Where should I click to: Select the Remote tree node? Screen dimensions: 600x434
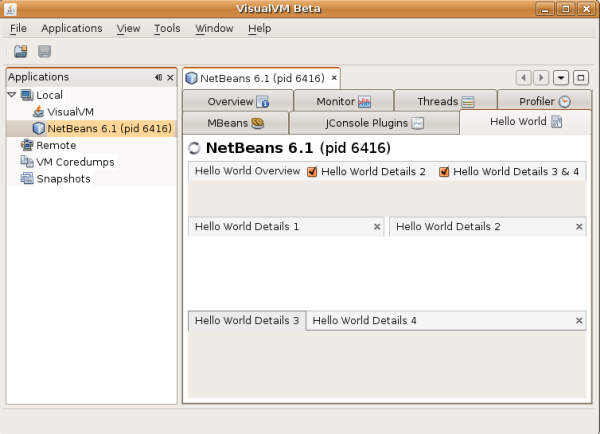pos(56,145)
